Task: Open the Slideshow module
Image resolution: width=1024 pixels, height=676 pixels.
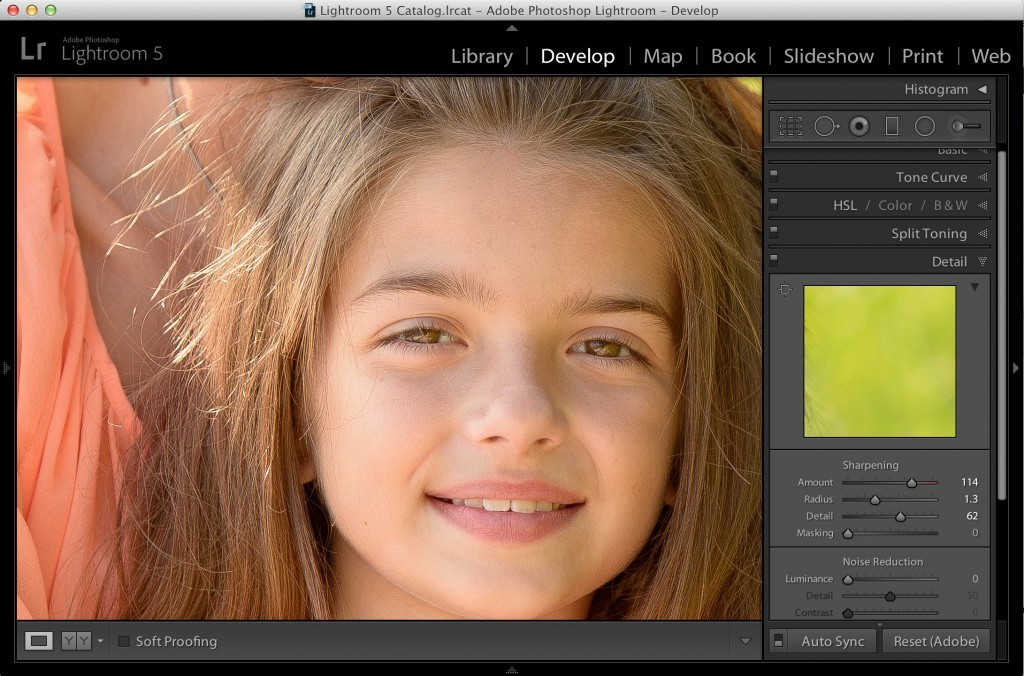Action: click(x=828, y=57)
